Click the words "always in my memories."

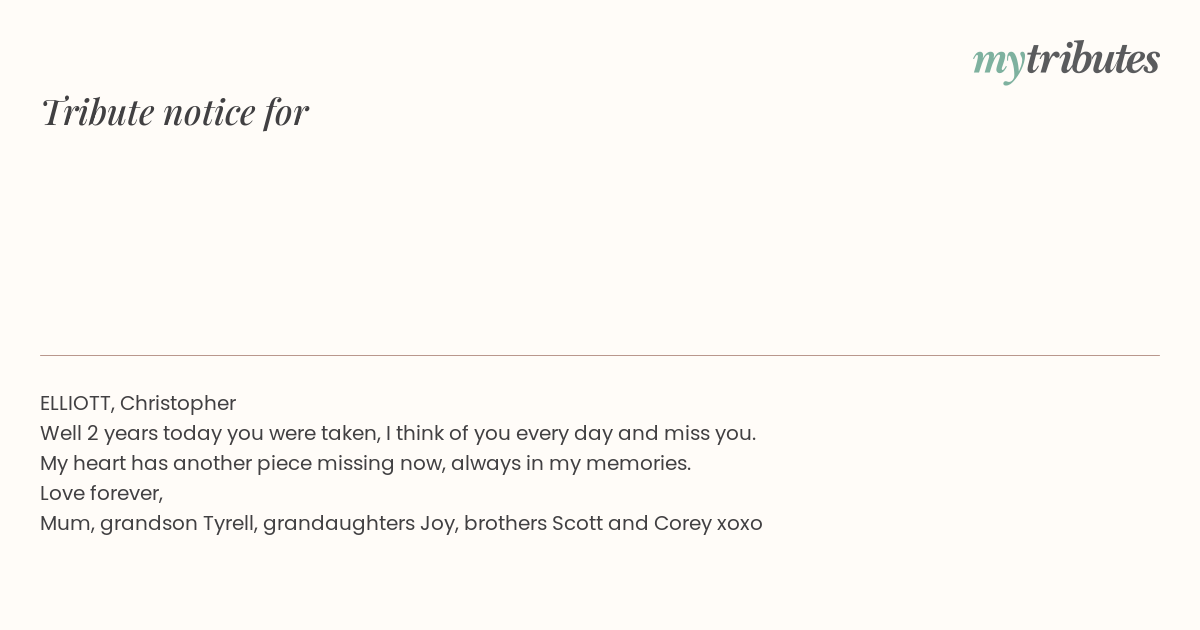click(x=571, y=463)
